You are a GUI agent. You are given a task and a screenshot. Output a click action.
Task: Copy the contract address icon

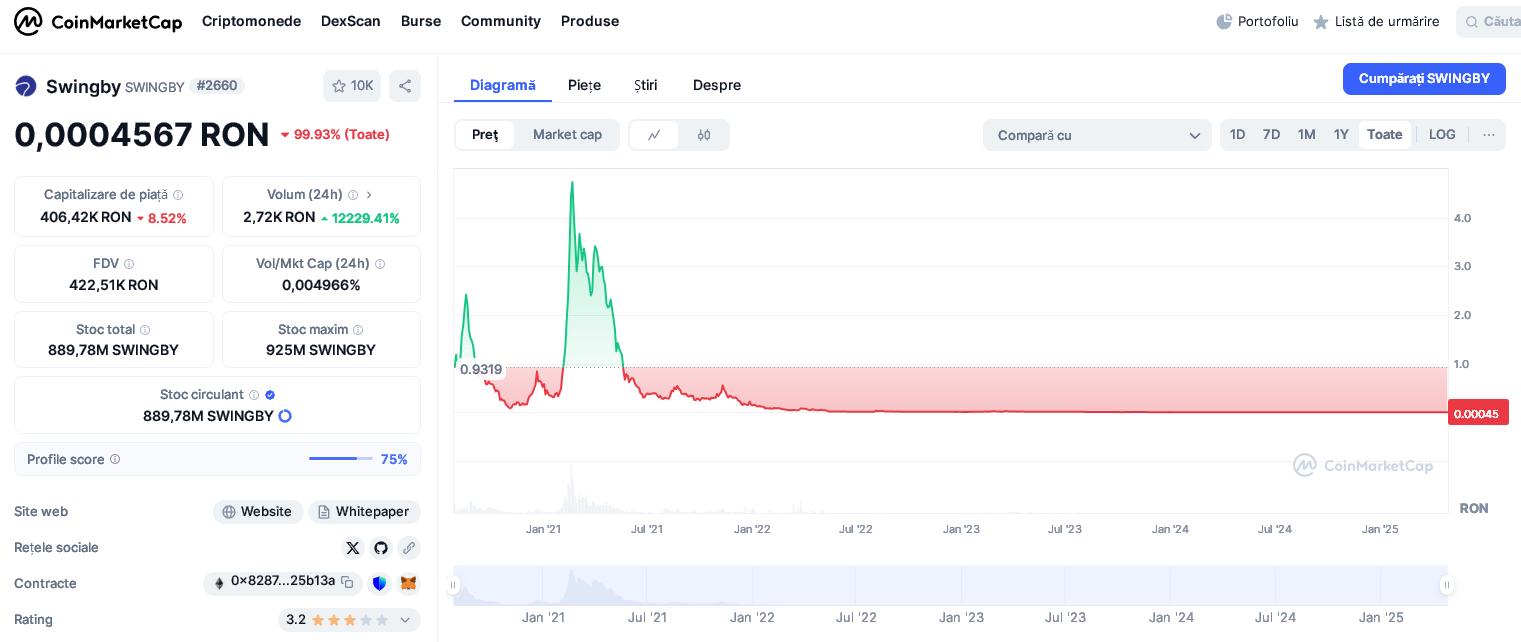pyautogui.click(x=347, y=582)
